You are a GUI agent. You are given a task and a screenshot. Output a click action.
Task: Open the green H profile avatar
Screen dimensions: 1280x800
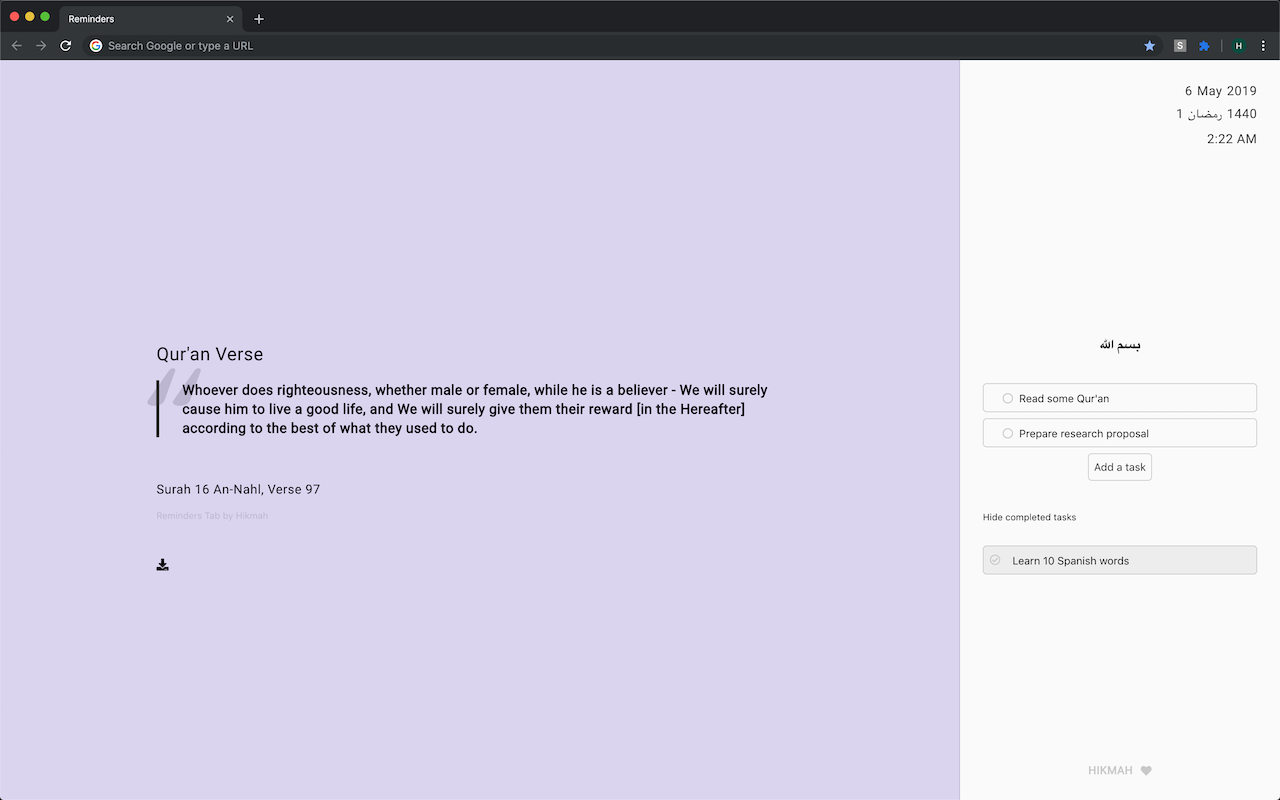tap(1239, 46)
